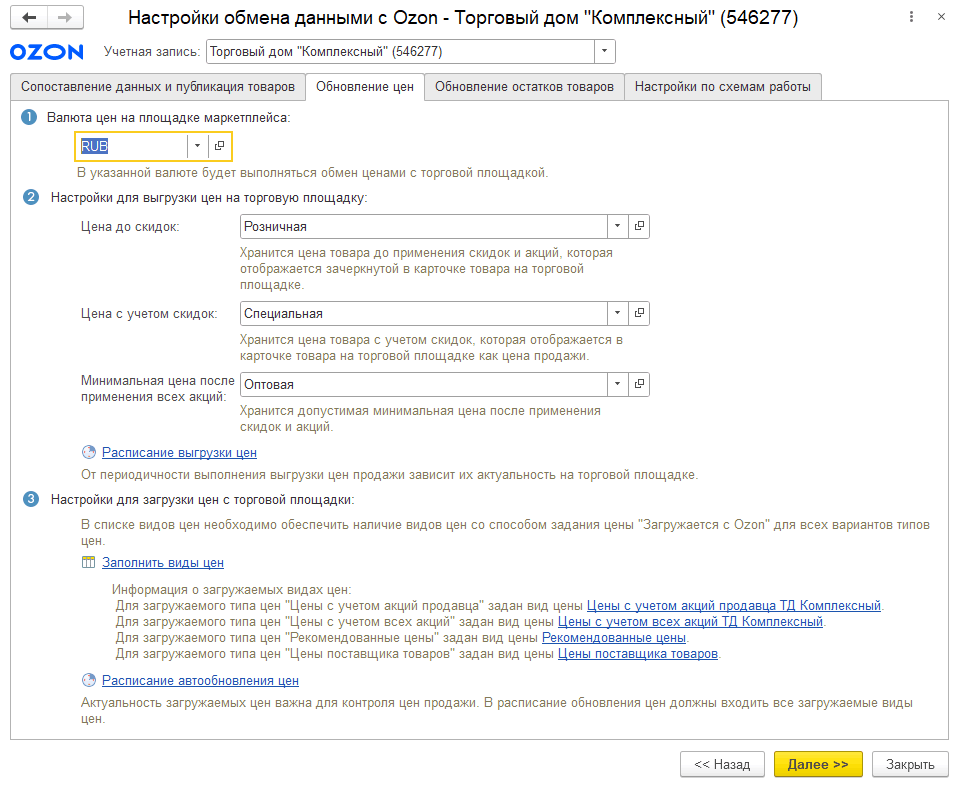The image size is (965, 788).
Task: Close the settings window with X
Action: [941, 17]
